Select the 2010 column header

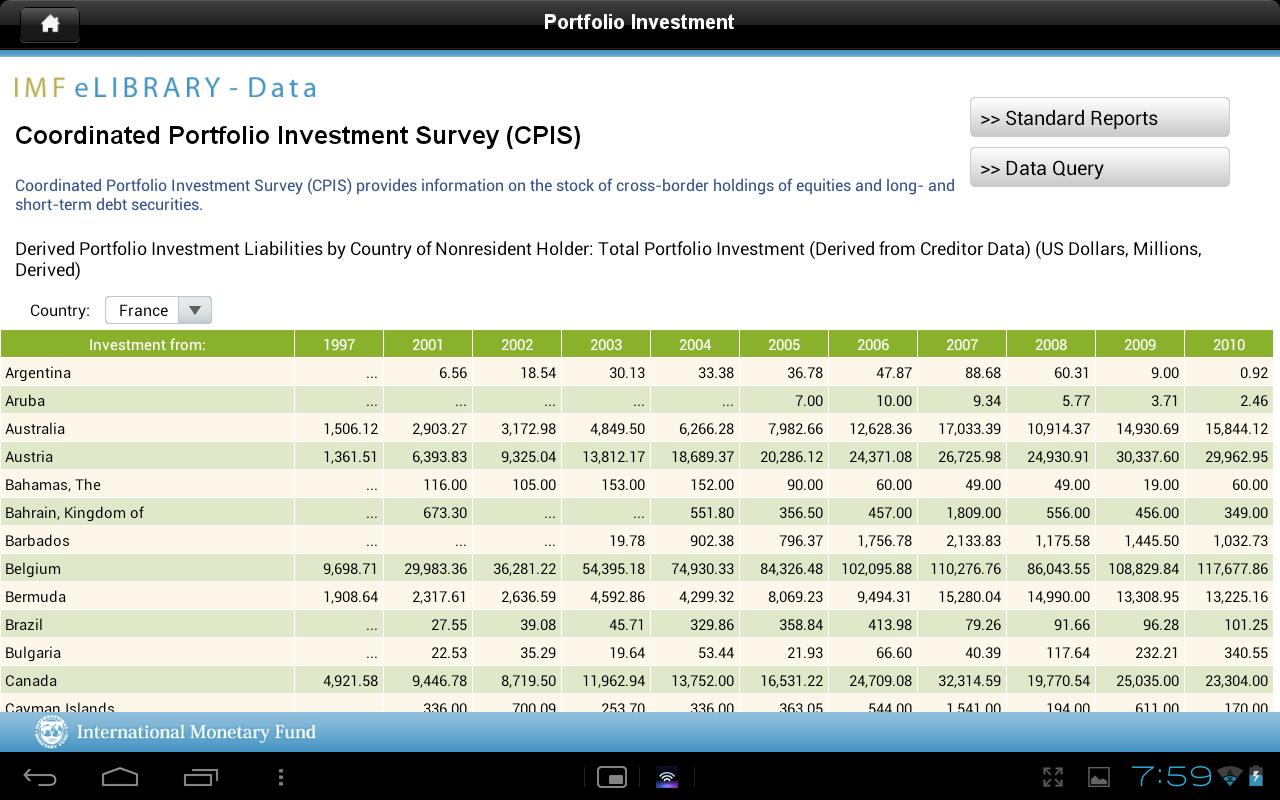(1228, 344)
